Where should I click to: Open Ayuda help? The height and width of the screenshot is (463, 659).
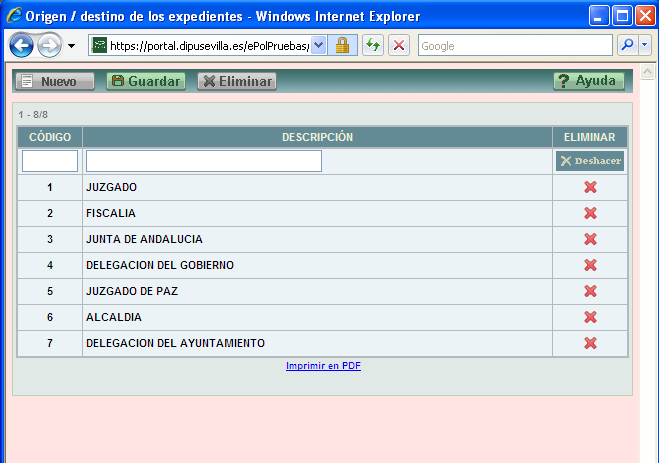coord(588,81)
